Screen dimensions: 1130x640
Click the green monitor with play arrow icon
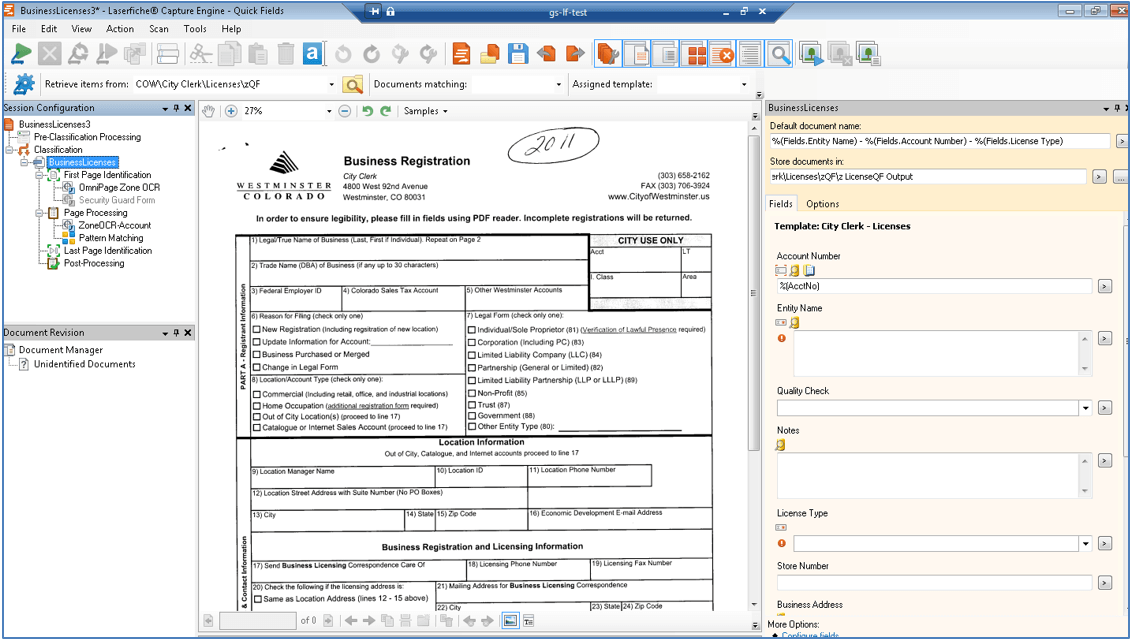click(x=811, y=55)
